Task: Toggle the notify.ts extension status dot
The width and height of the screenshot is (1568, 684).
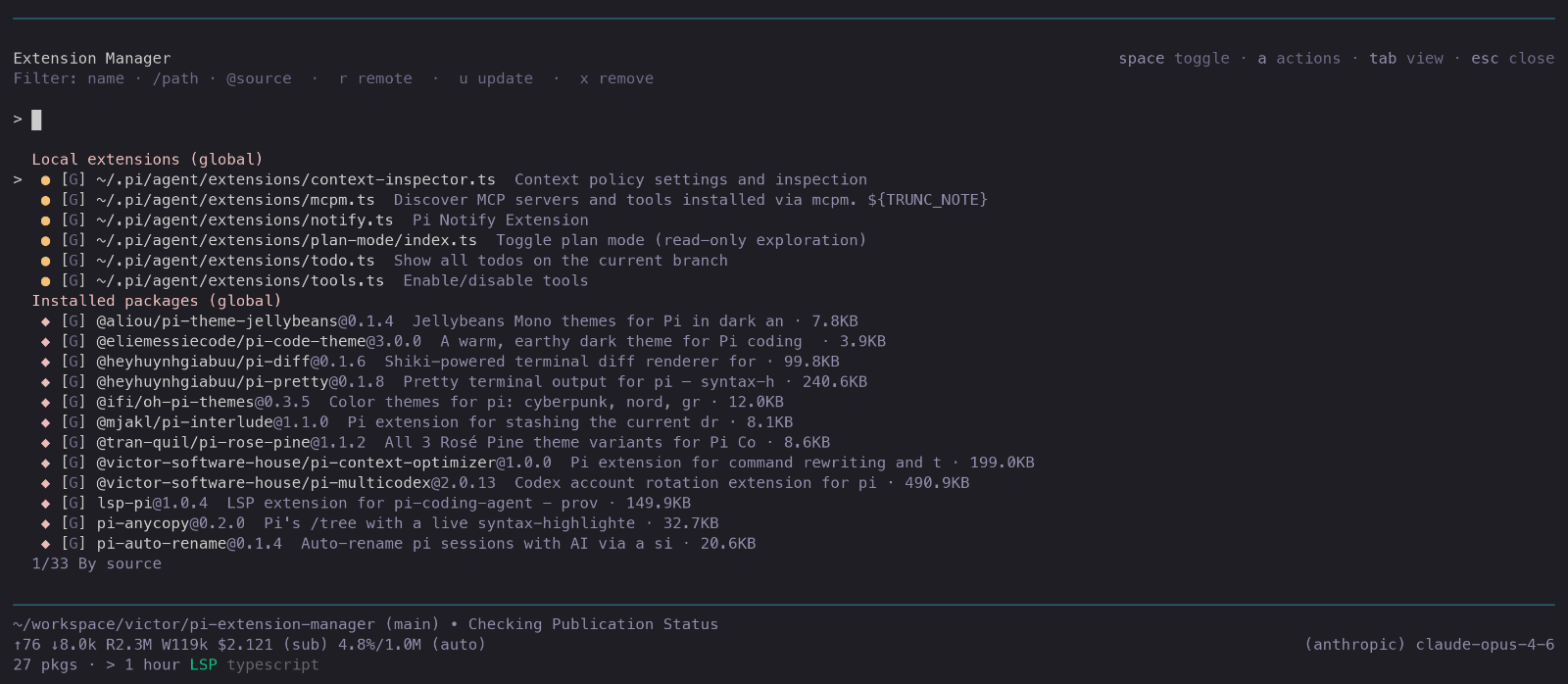Action: click(x=45, y=220)
